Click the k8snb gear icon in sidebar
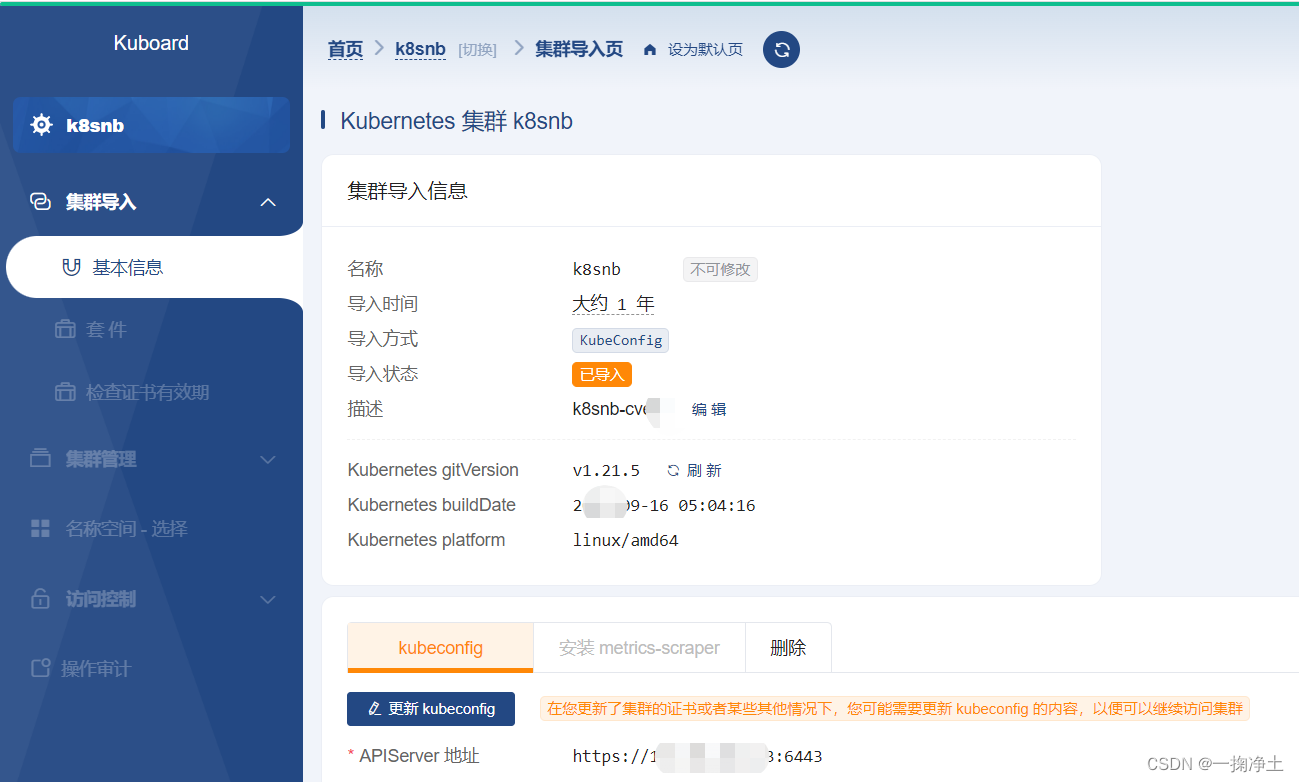1299x782 pixels. tap(41, 125)
